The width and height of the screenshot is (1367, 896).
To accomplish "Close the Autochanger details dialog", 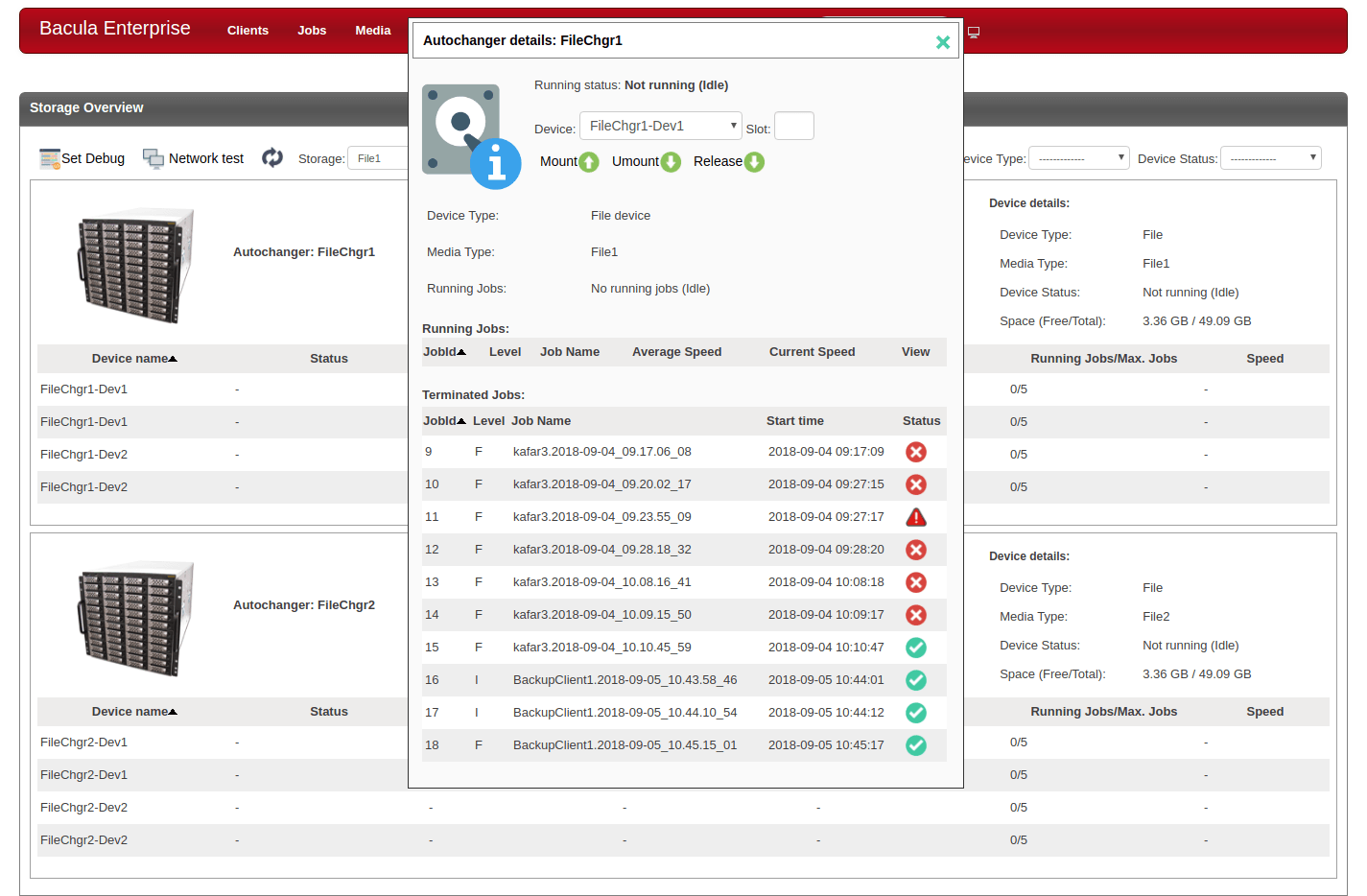I will [943, 42].
